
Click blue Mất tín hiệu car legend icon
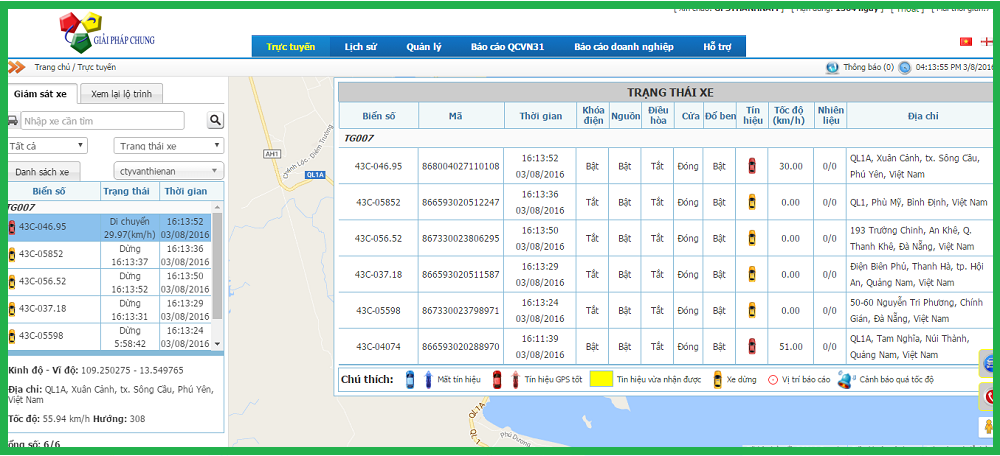(410, 379)
